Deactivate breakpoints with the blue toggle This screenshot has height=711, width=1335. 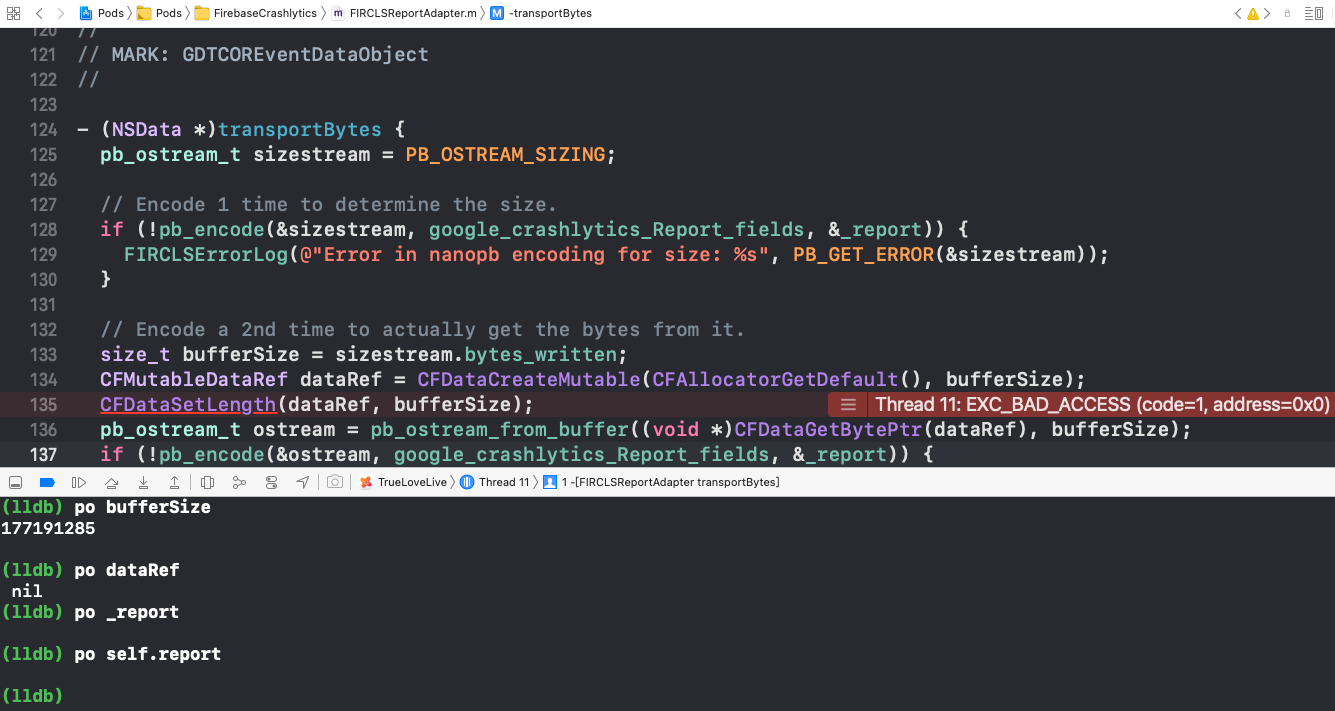pyautogui.click(x=46, y=482)
